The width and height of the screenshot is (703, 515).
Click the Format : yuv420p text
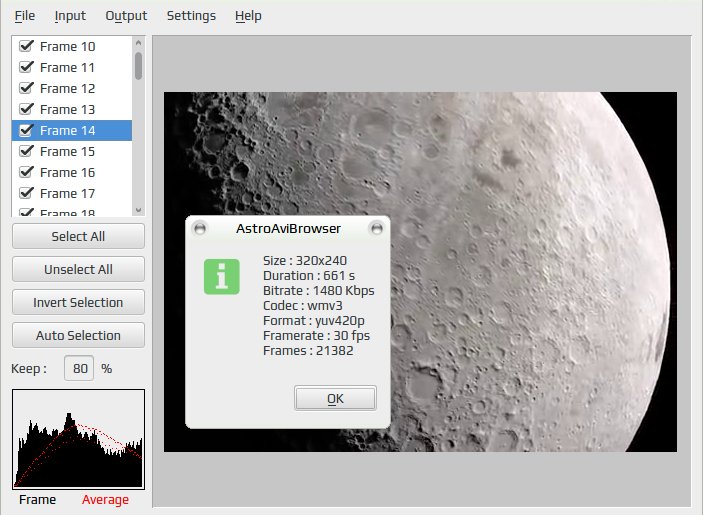314,320
